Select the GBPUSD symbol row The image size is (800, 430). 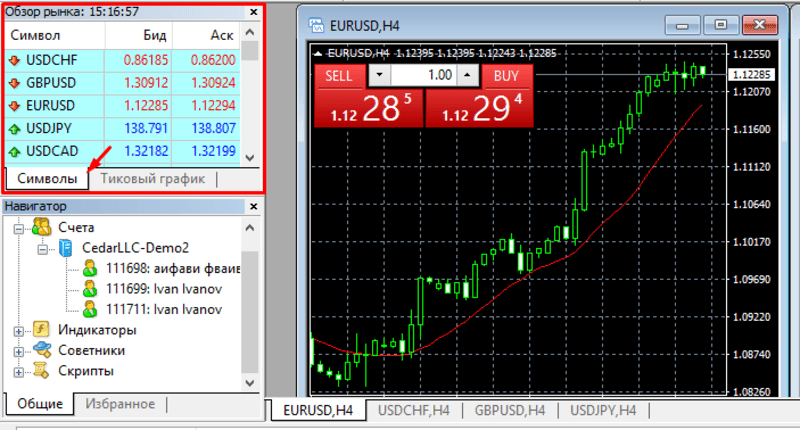(122, 83)
